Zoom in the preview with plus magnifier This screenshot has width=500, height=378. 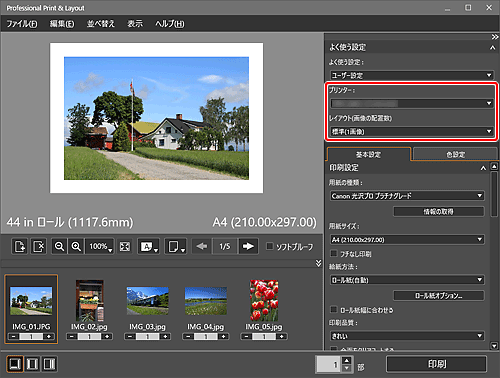click(x=76, y=247)
